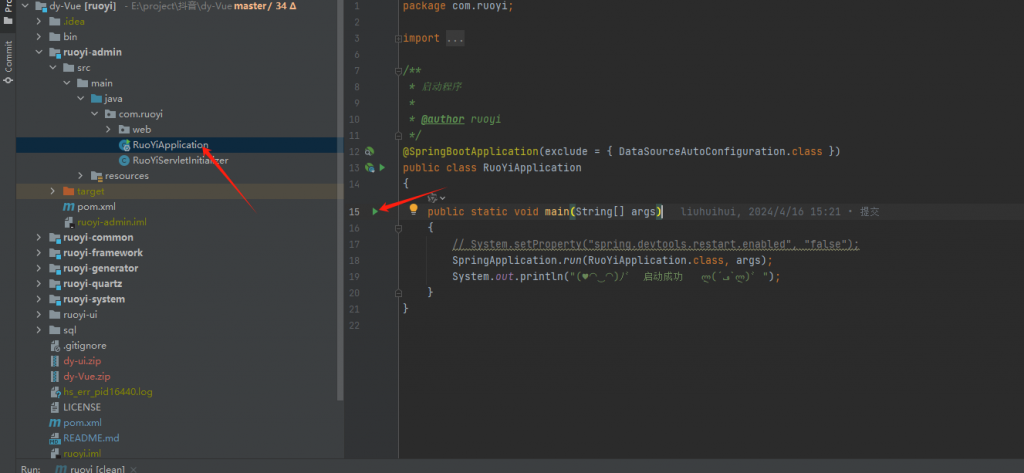Collapse the ruoyi-admin module
Screen dimensions: 1024x473
[39, 52]
